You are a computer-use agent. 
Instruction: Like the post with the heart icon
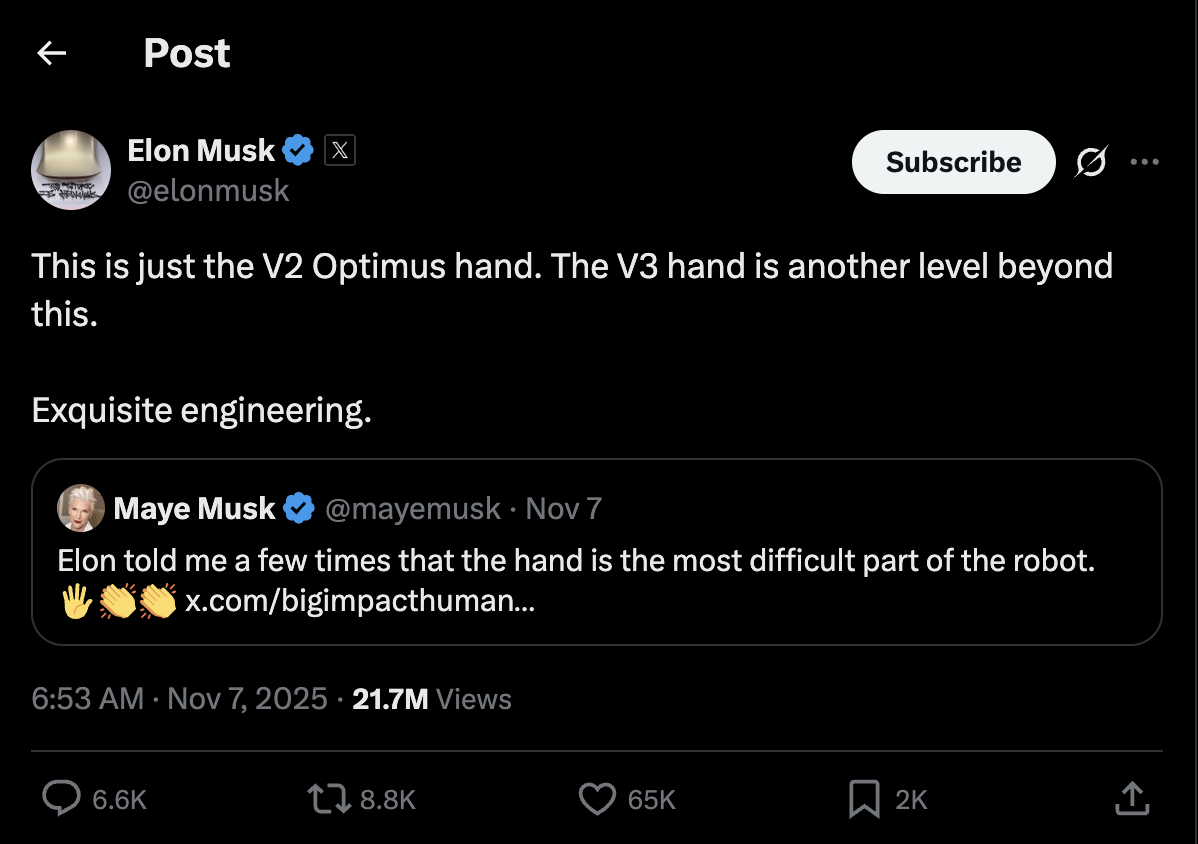pyautogui.click(x=598, y=799)
